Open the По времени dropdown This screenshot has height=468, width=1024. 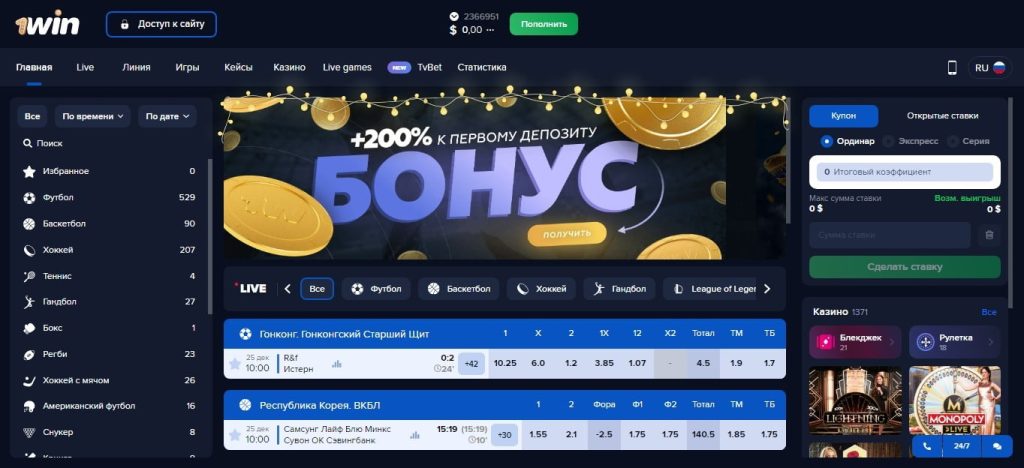coord(93,116)
